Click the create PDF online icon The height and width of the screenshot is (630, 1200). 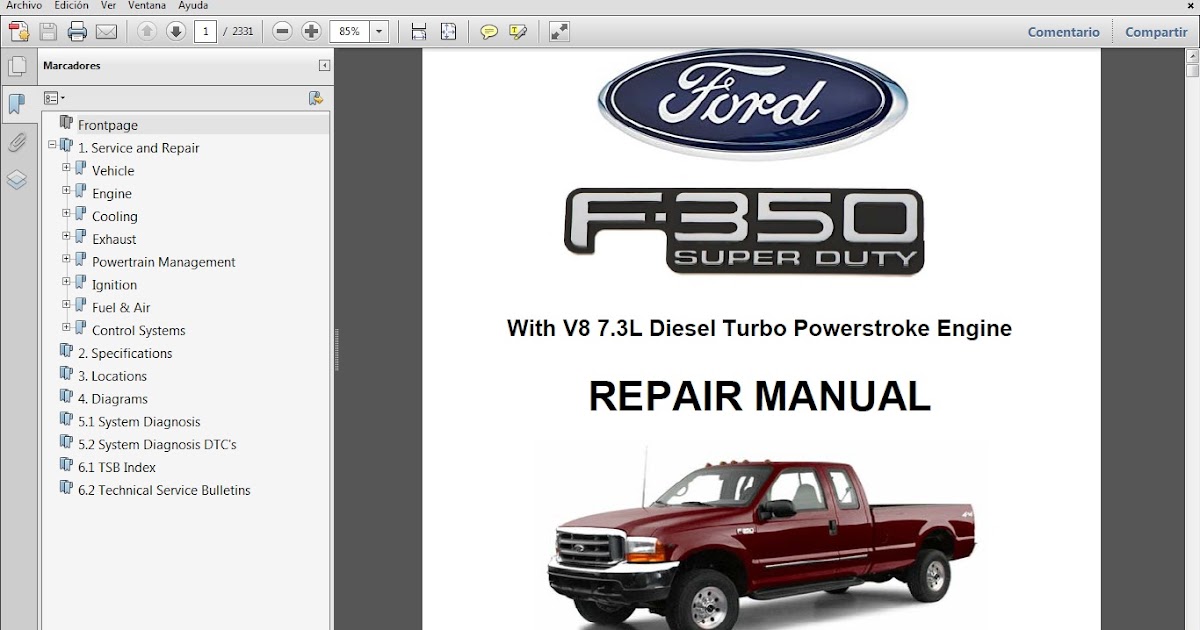pyautogui.click(x=18, y=32)
